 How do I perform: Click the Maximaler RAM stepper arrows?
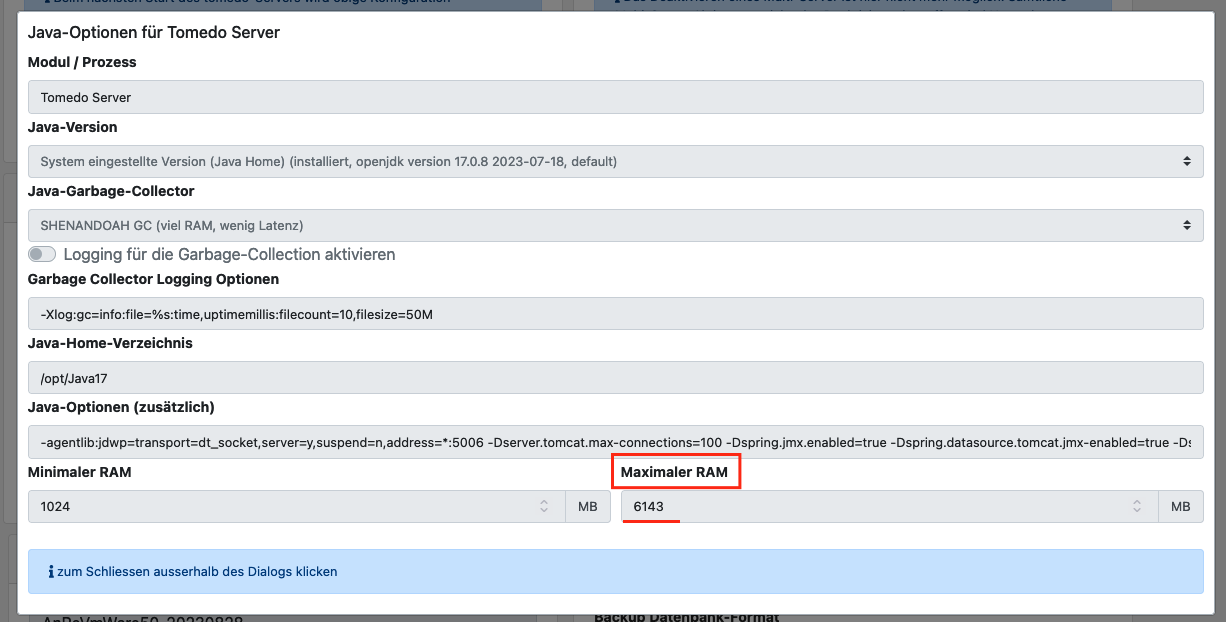(x=1136, y=507)
